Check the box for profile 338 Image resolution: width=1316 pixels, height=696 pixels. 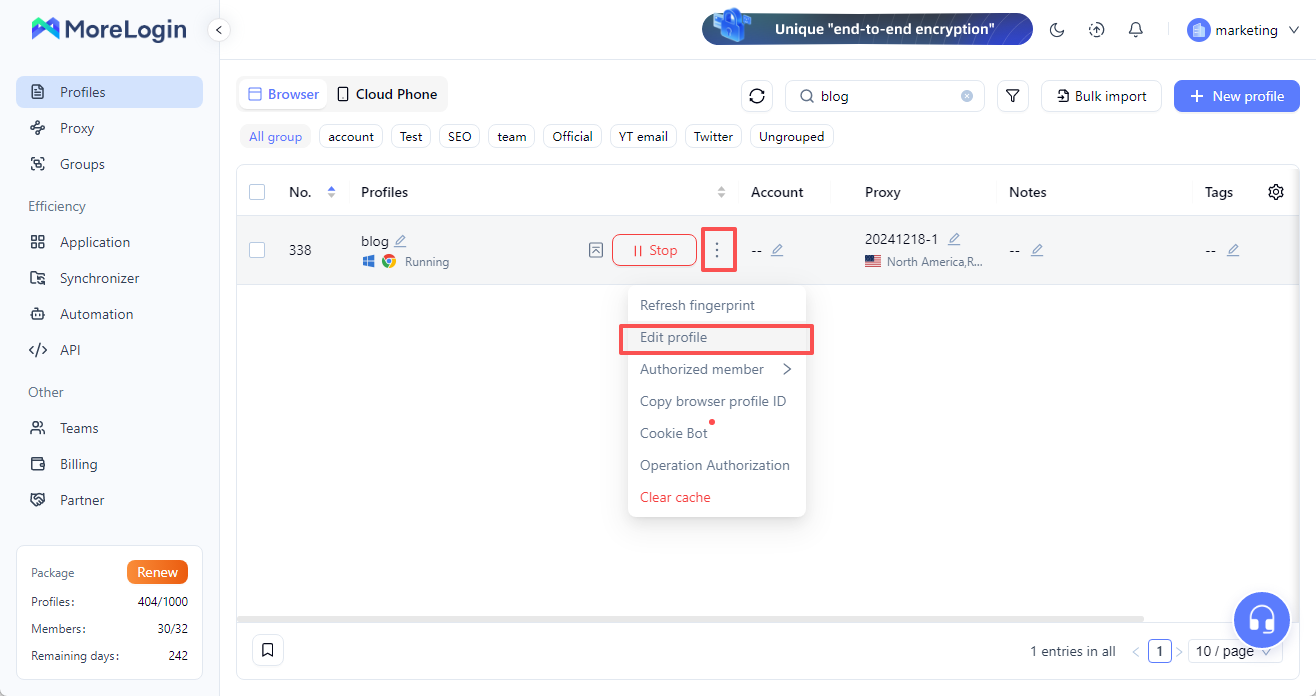(x=257, y=250)
